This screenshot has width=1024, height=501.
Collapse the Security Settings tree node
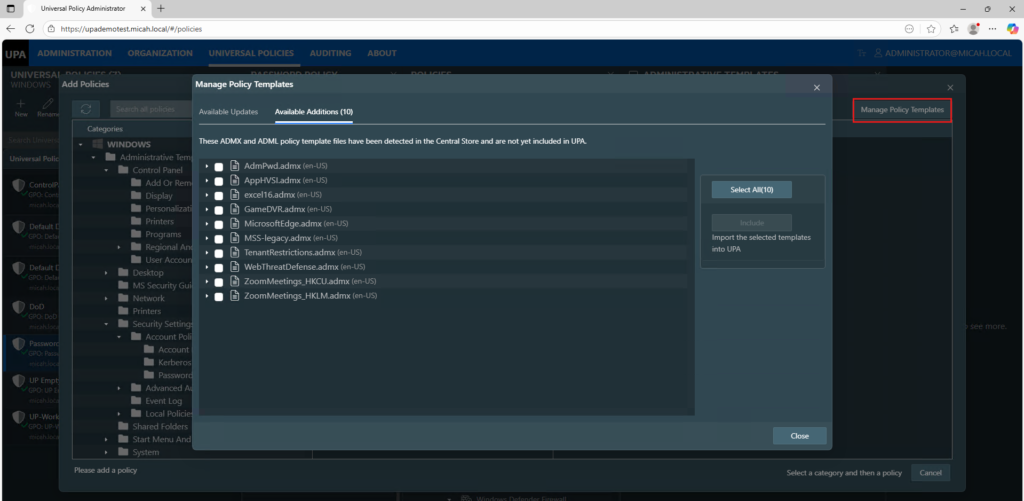(108, 324)
